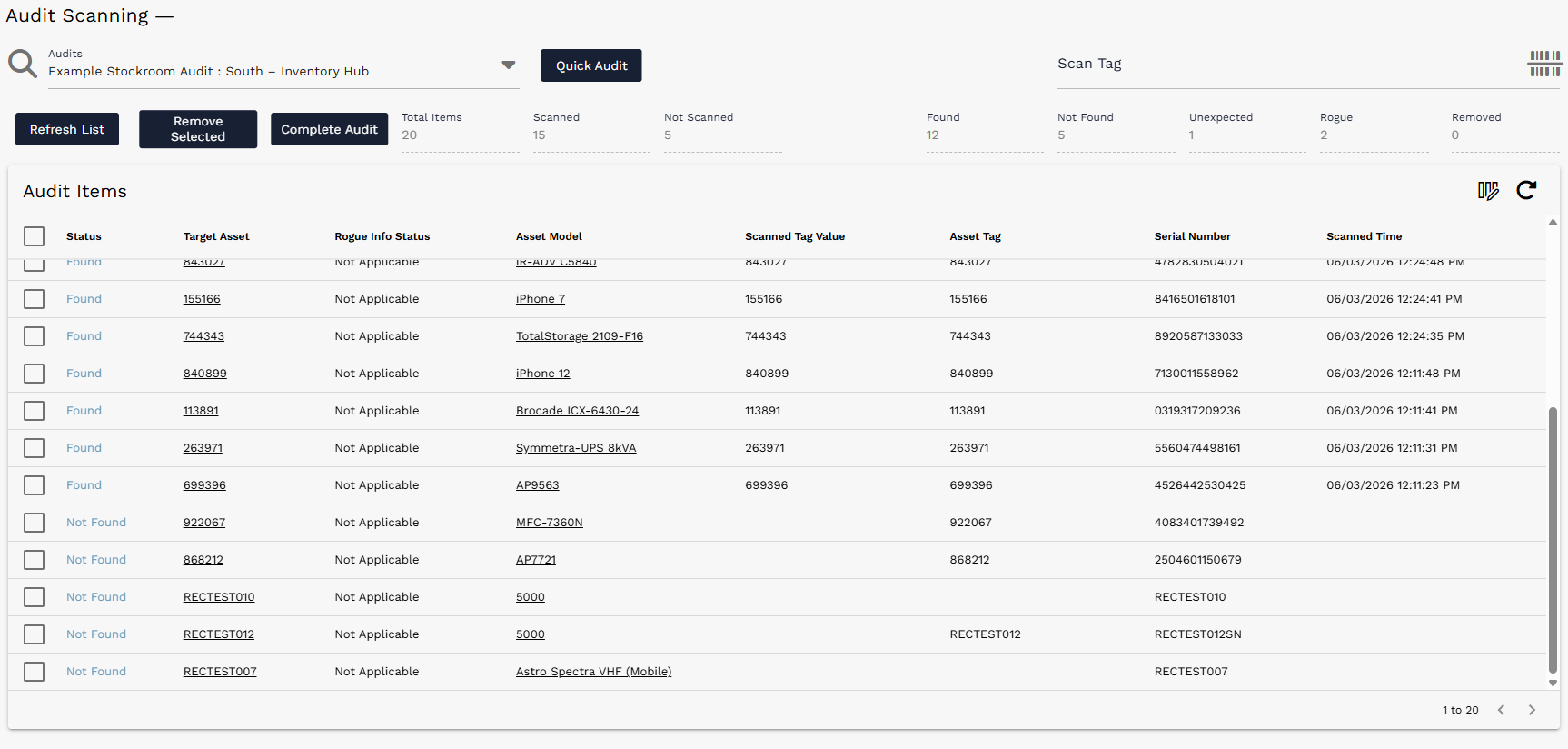Toggle the select-all checkbox in the header
This screenshot has height=749, width=1568.
coord(35,236)
